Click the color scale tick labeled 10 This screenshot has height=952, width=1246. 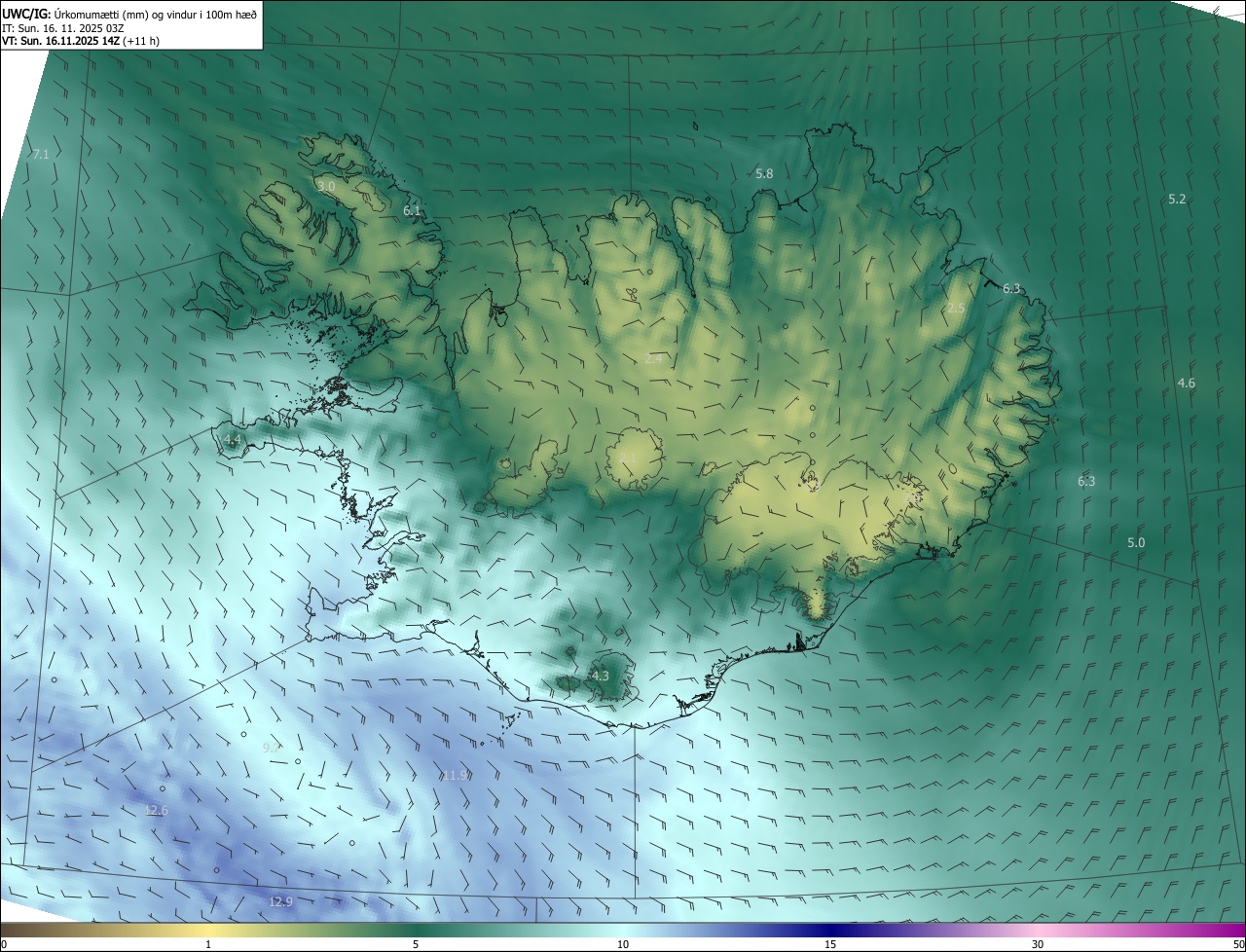tap(623, 944)
